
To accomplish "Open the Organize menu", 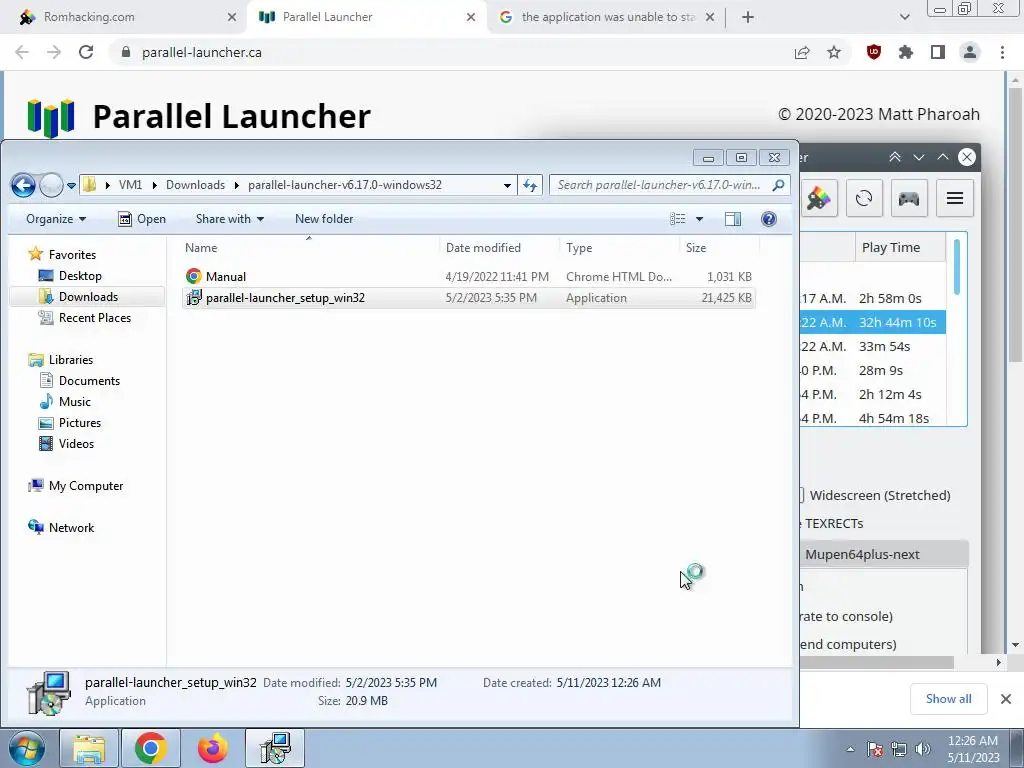I will coord(56,219).
